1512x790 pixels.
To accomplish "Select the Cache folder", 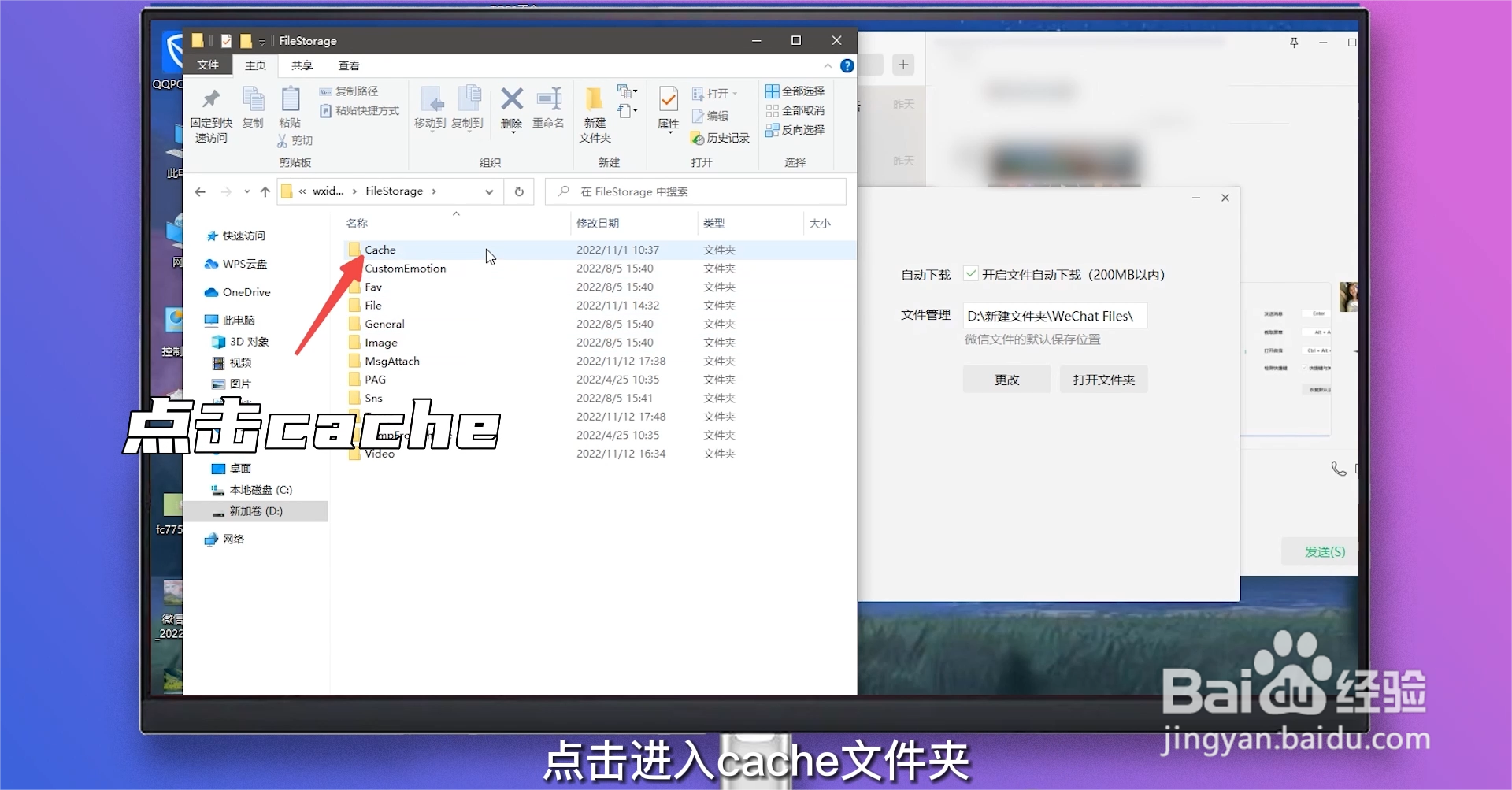I will pos(600,250).
